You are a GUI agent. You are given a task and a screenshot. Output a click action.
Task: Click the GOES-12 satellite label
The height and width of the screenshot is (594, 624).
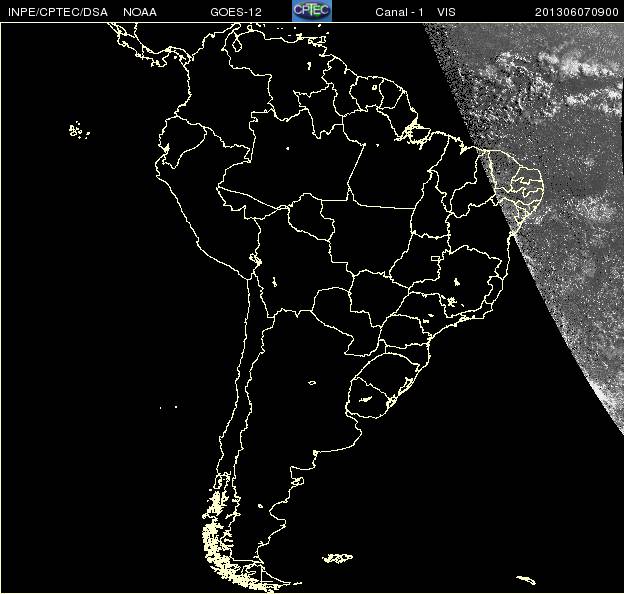(x=236, y=12)
